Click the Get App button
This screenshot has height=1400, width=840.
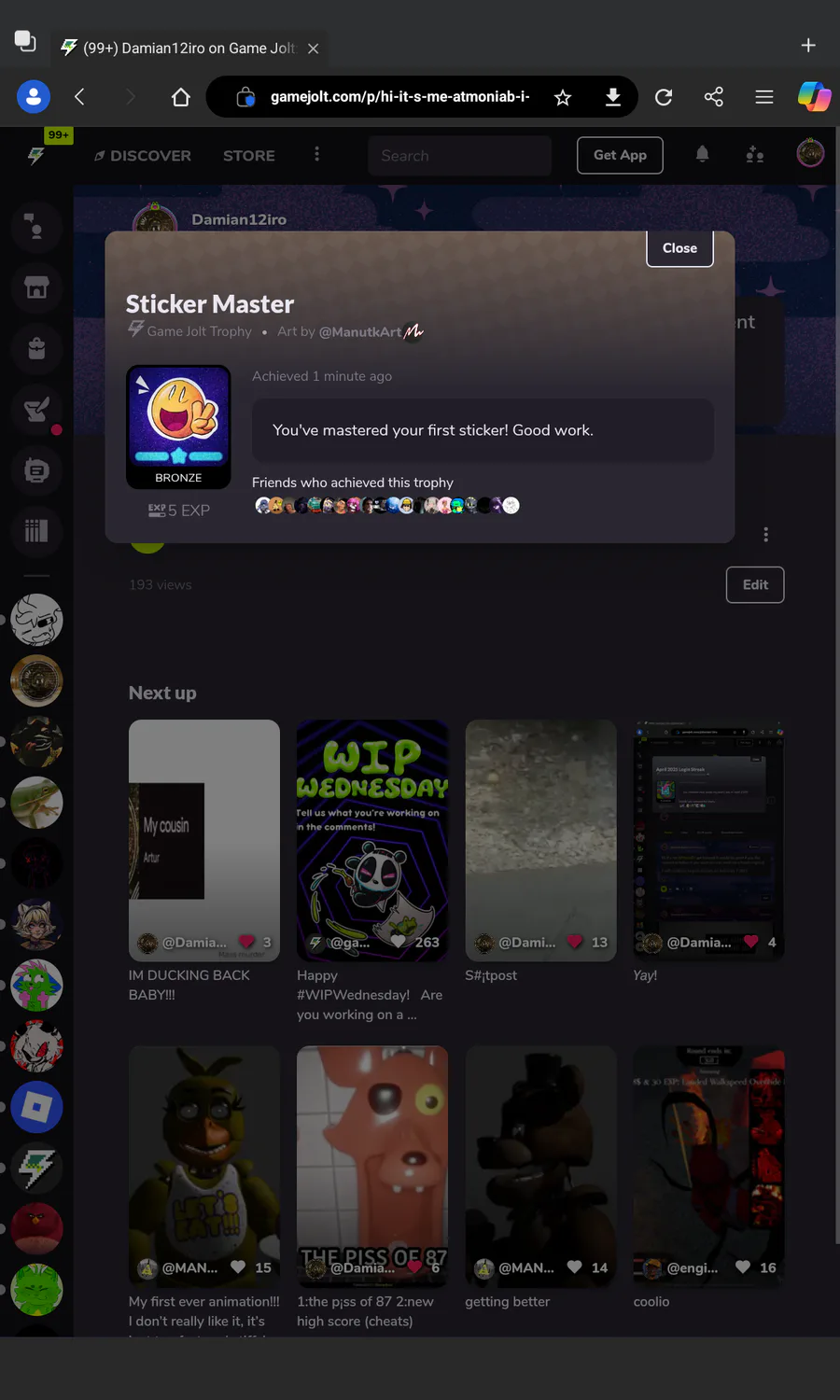[x=620, y=155]
